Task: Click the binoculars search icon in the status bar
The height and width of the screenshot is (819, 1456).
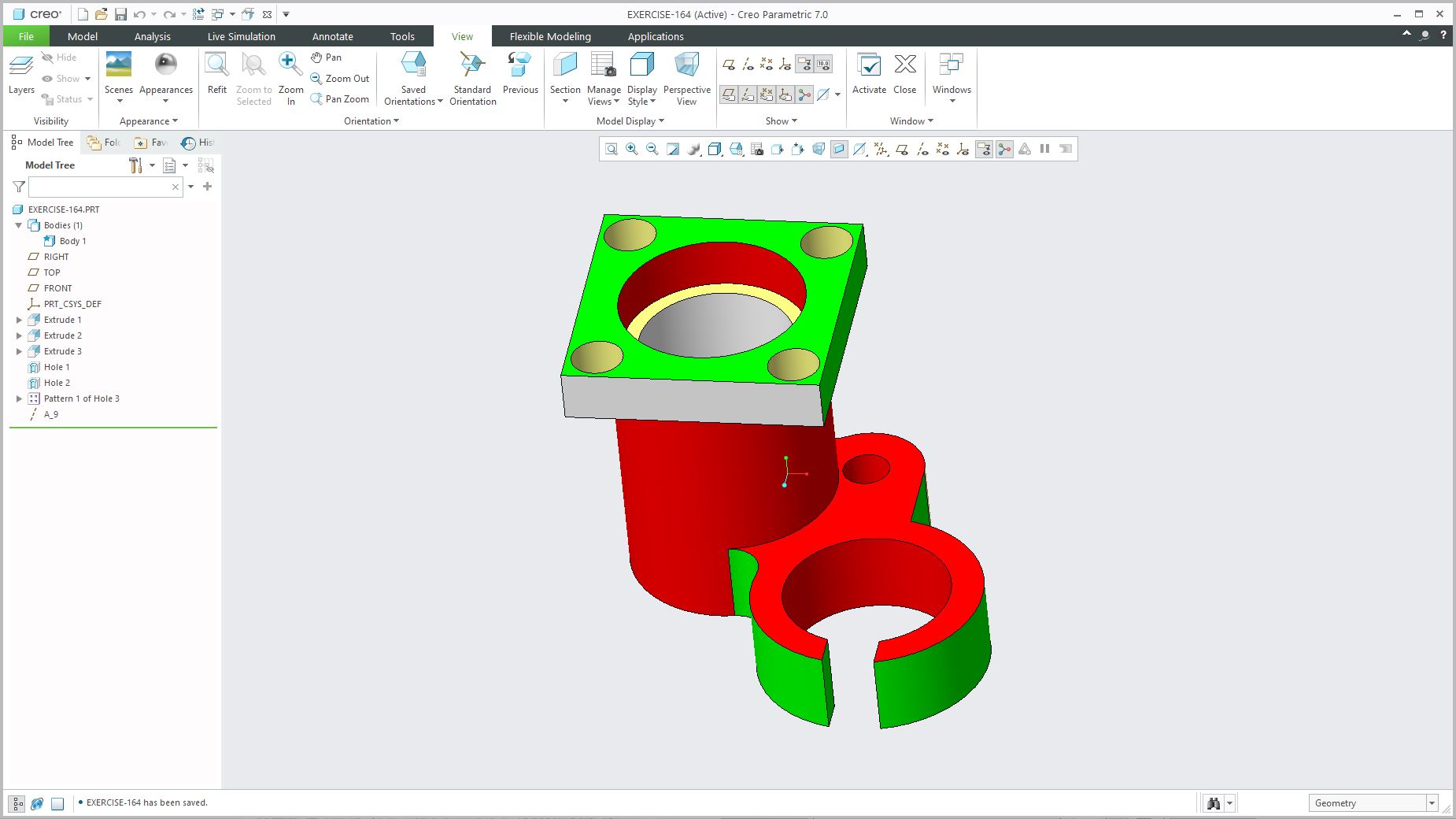Action: coord(1214,803)
